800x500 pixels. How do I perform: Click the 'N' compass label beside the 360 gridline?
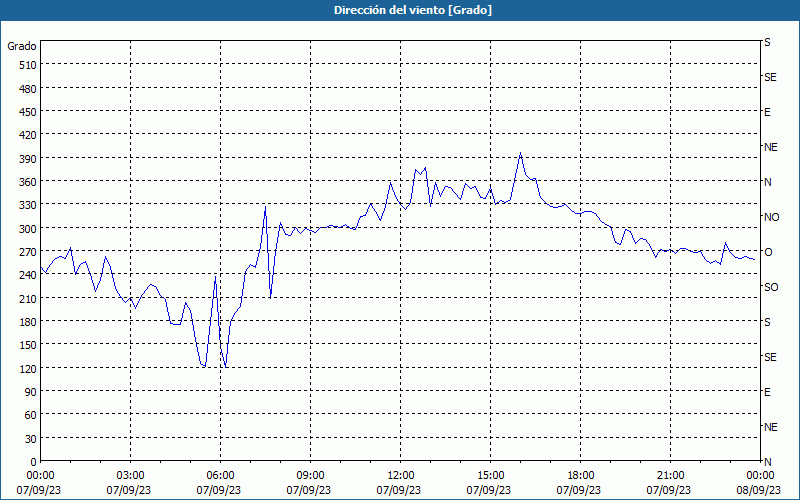[x=767, y=182]
